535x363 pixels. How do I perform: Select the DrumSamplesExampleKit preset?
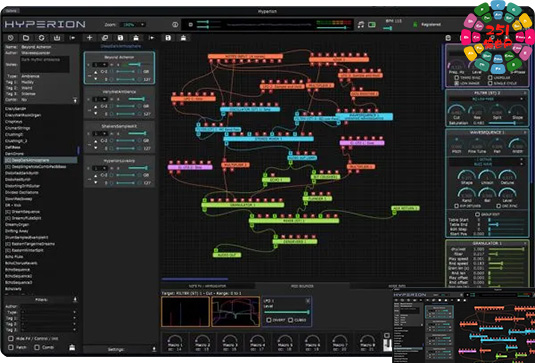(x=26, y=237)
